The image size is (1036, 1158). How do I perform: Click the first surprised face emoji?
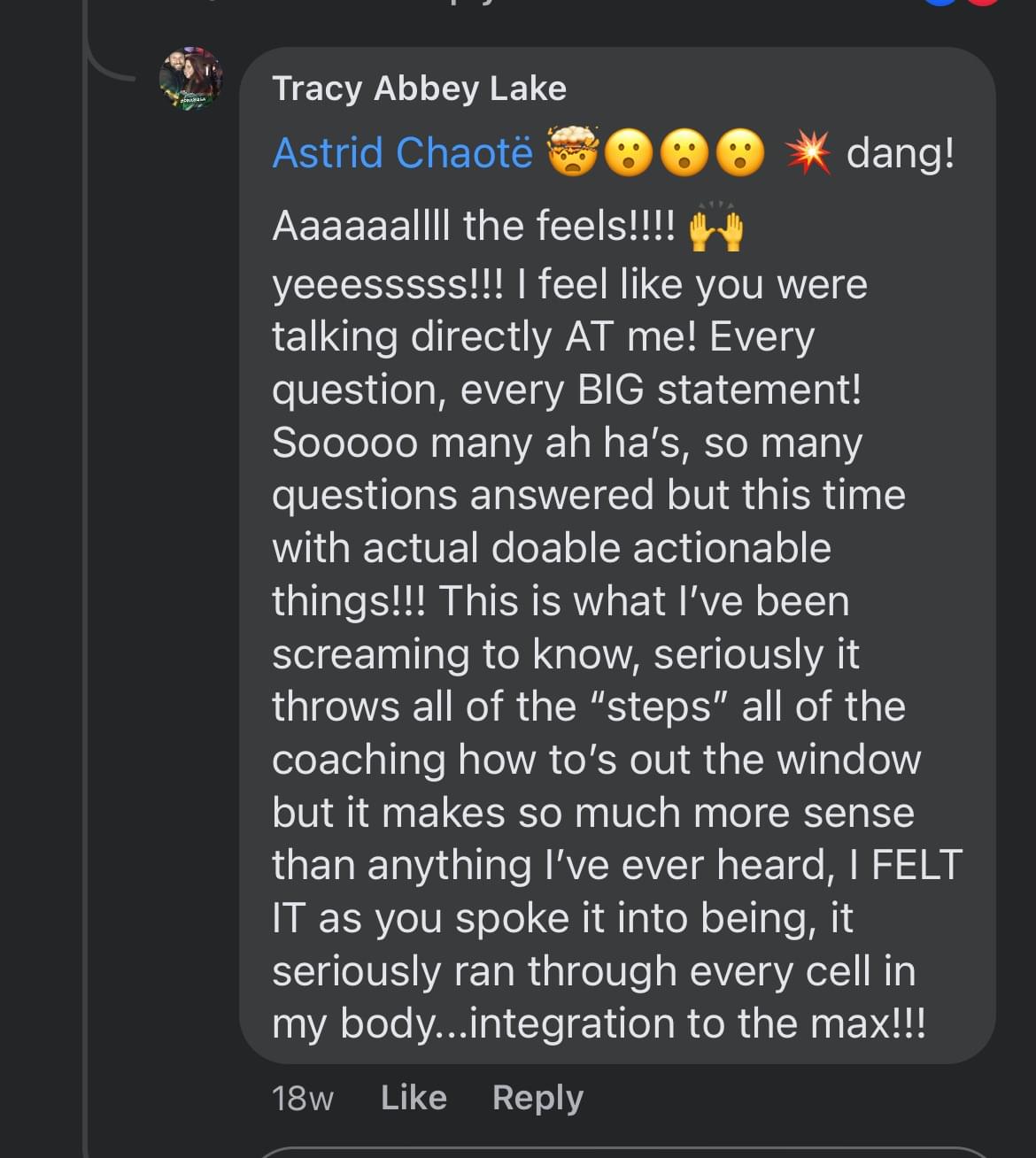point(630,153)
